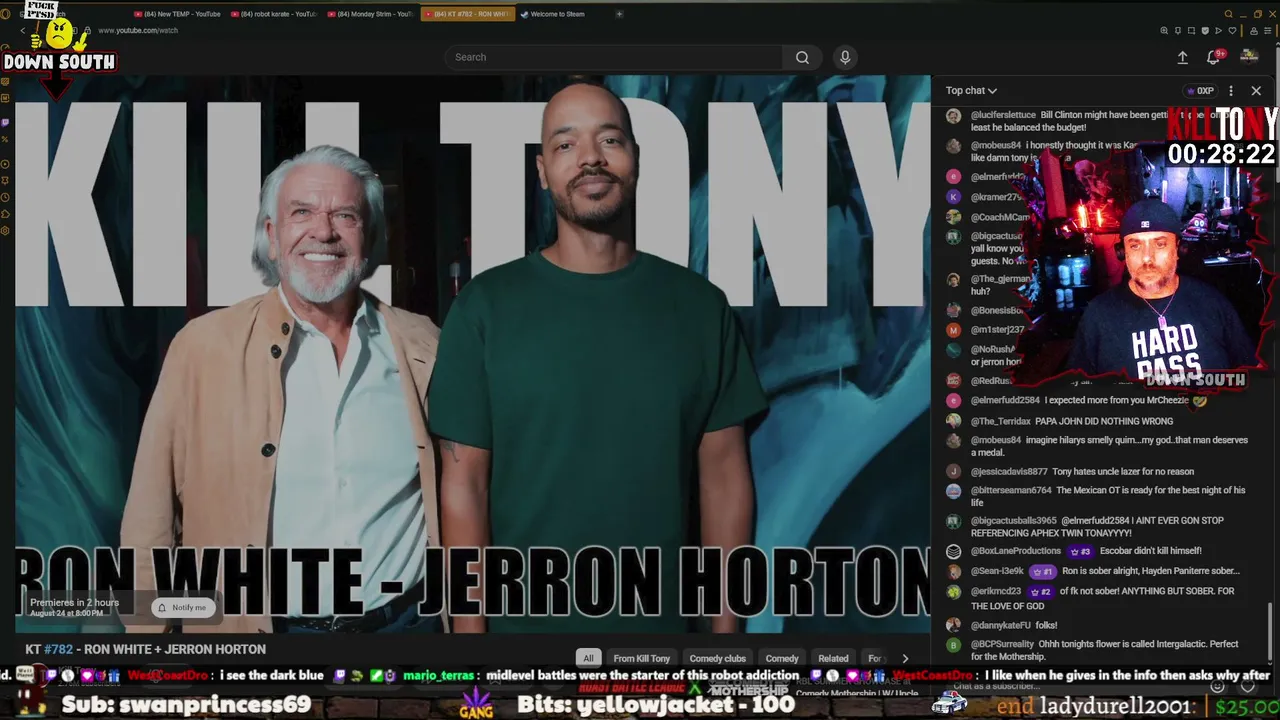Expand the Top chat dropdown
This screenshot has height=720, width=1280.
[971, 91]
